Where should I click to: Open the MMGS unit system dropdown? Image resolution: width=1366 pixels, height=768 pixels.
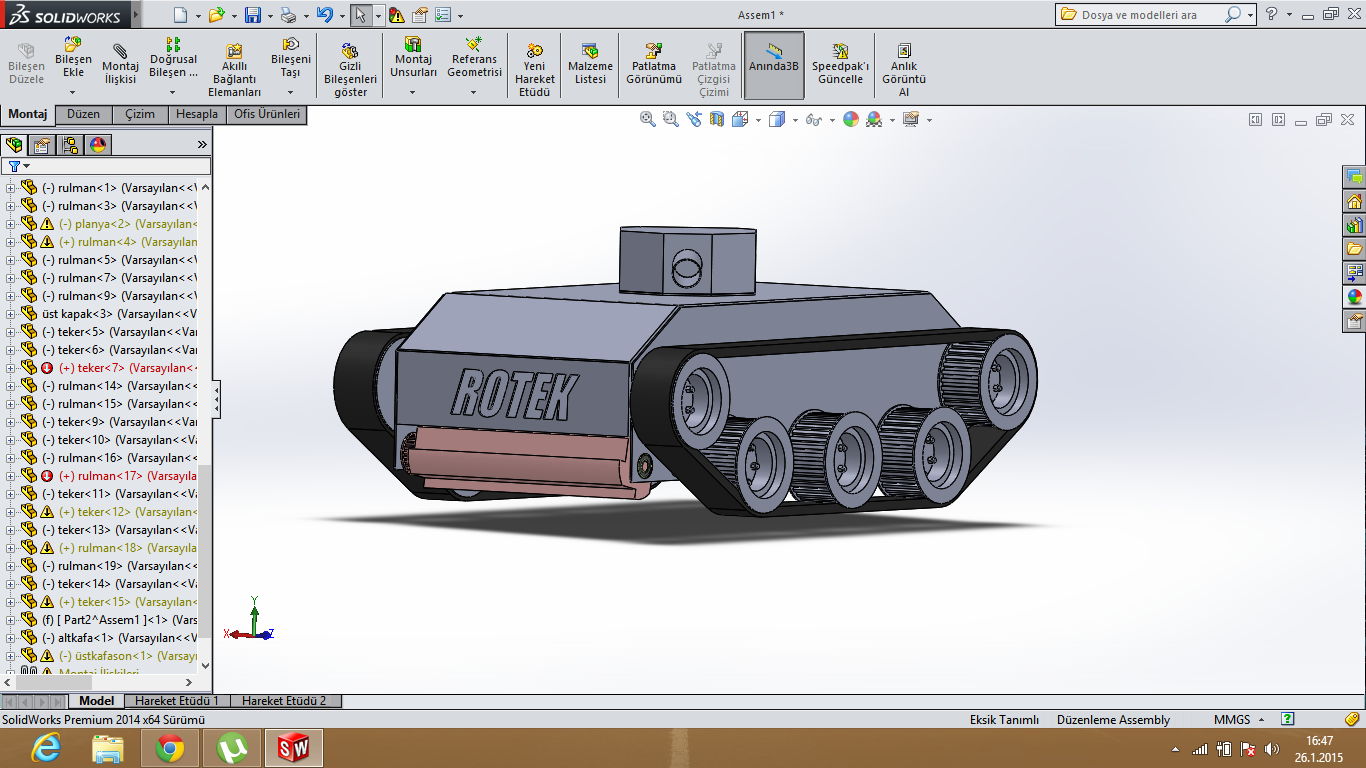tap(1261, 720)
